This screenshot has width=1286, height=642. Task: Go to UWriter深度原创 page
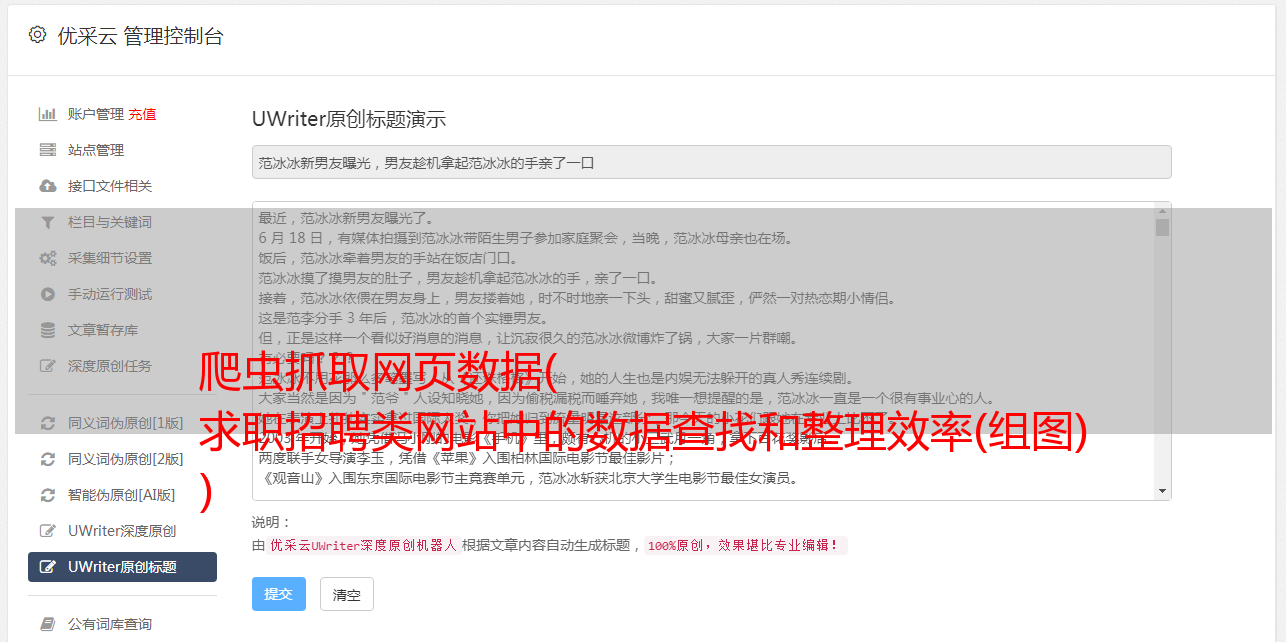pyautogui.click(x=122, y=531)
